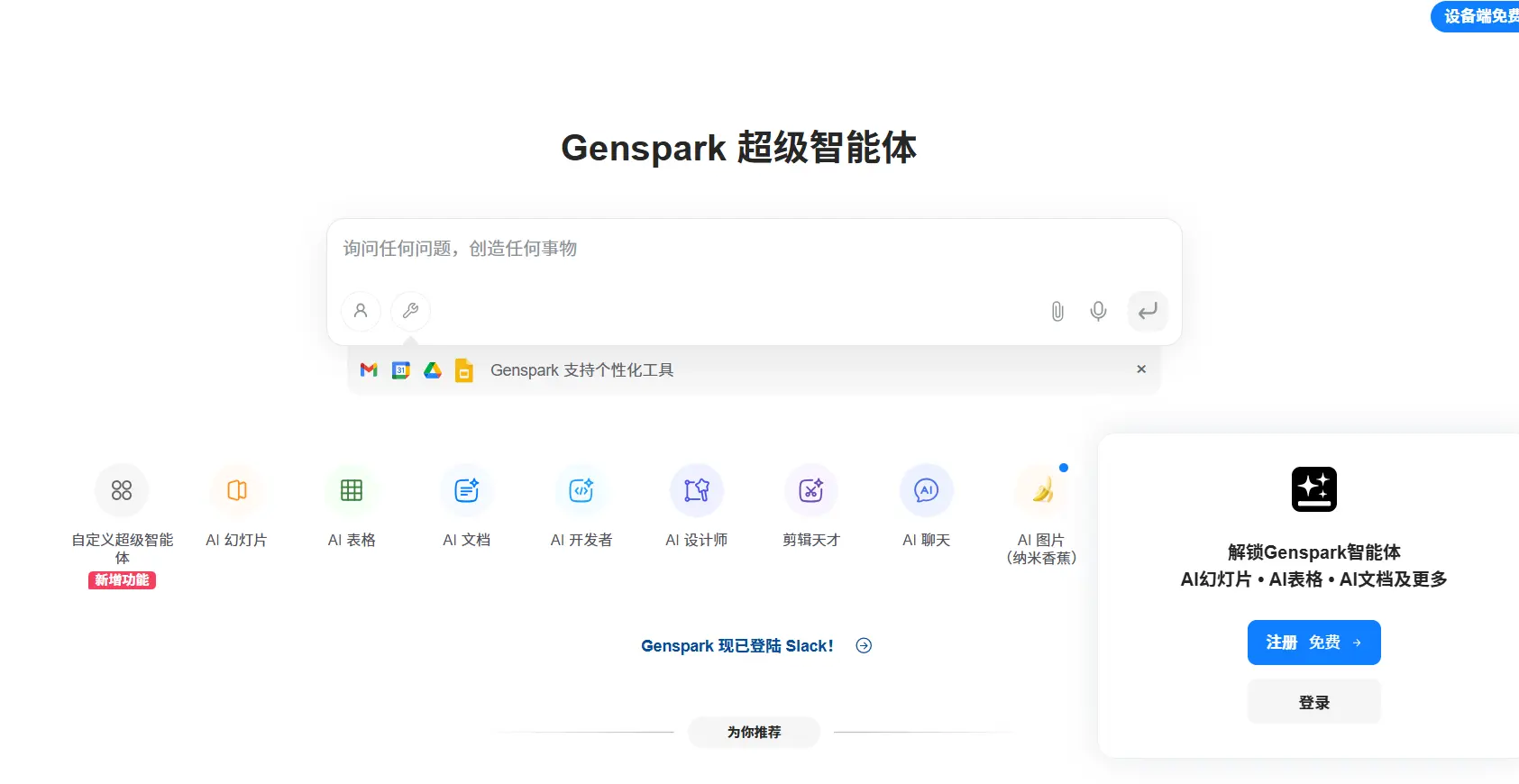Click the 为你推荐 section label
Viewport: 1519px width, 784px height.
click(755, 733)
